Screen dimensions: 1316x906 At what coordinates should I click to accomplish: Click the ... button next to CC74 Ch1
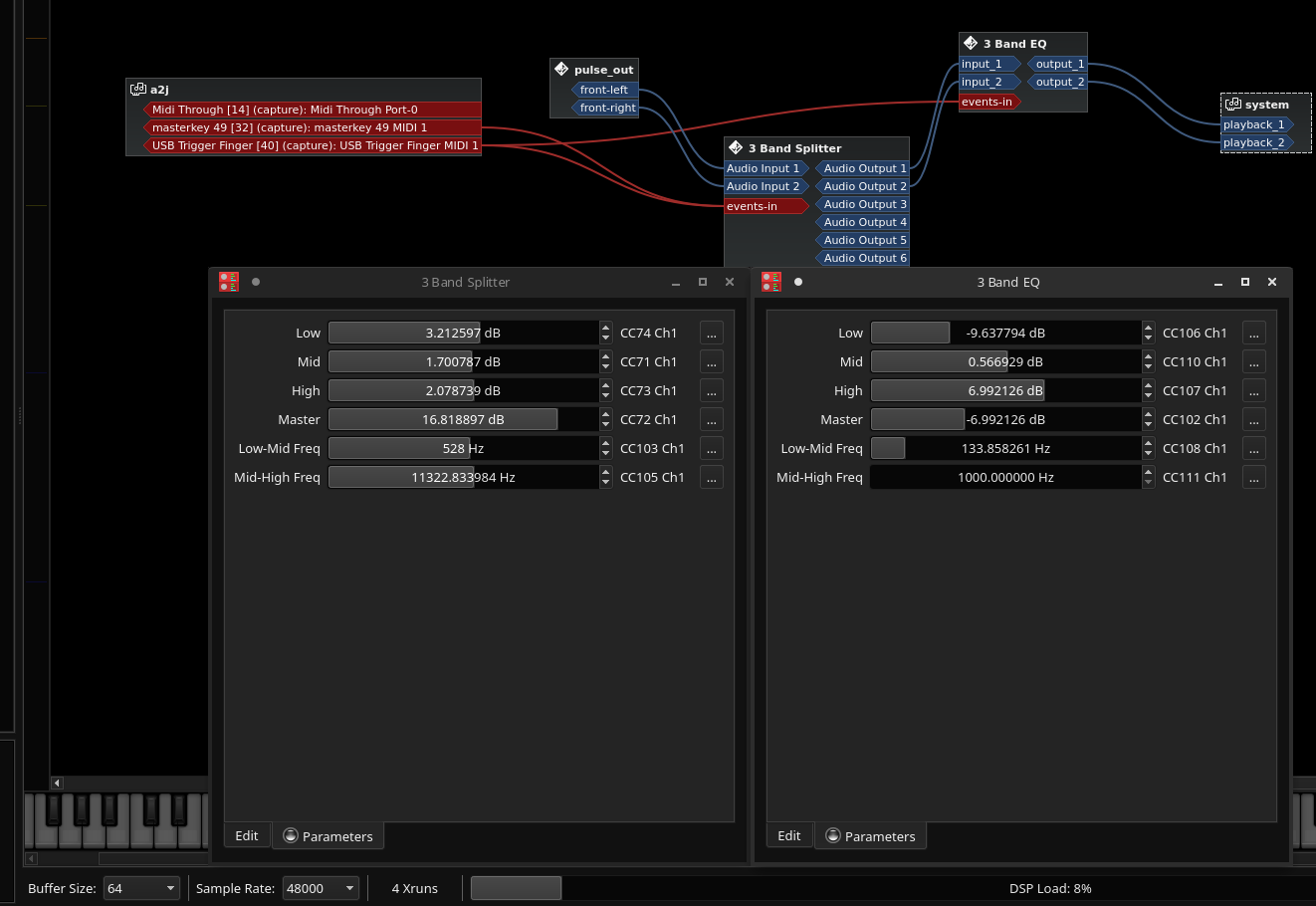[711, 333]
